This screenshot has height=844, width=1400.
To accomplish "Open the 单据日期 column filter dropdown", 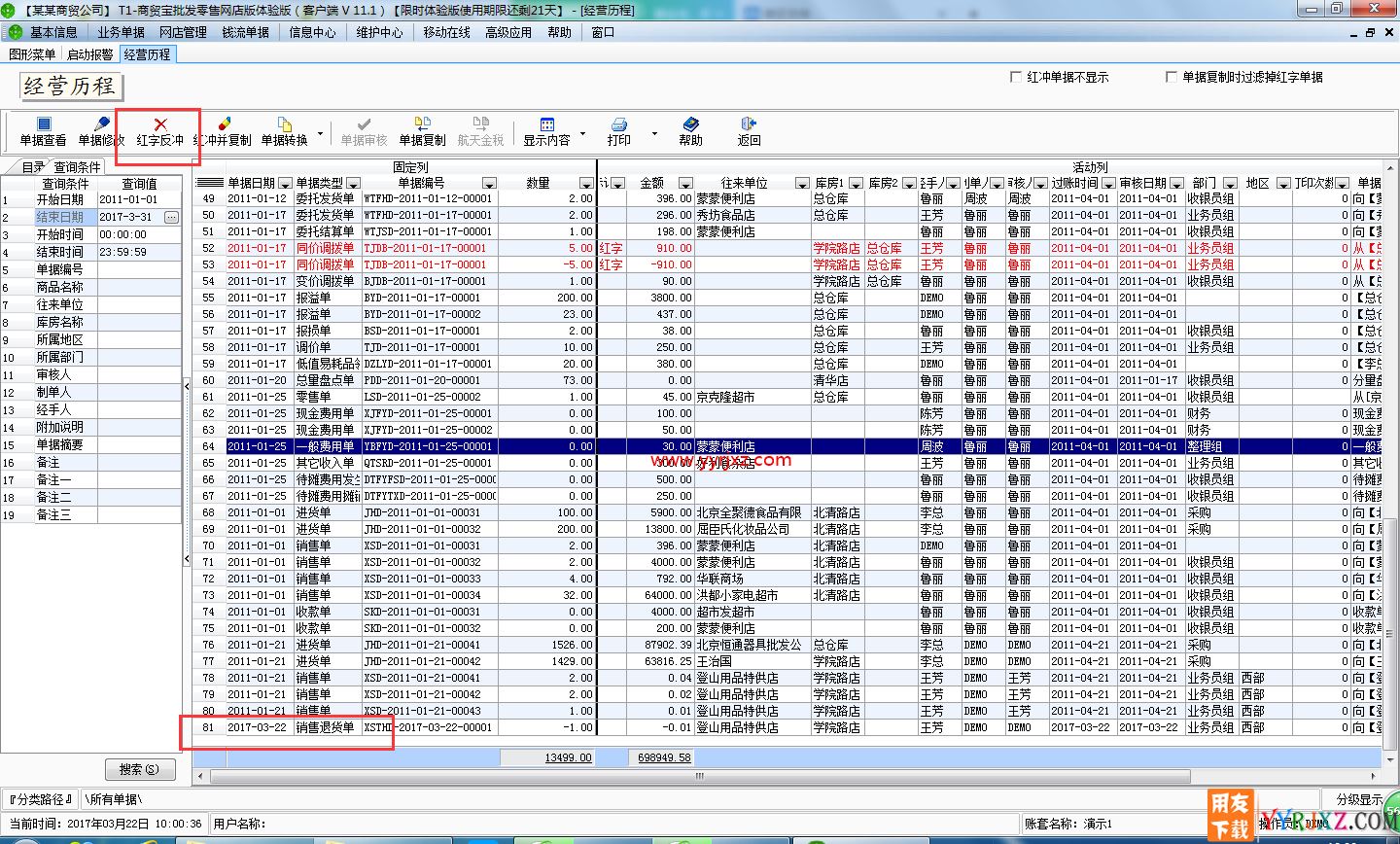I will (284, 183).
